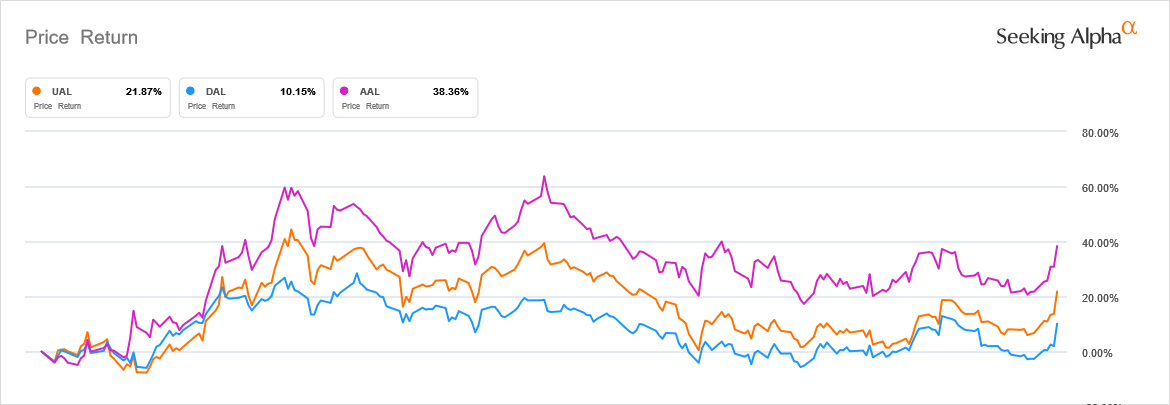Toggle the AAL ticker label

[369, 92]
